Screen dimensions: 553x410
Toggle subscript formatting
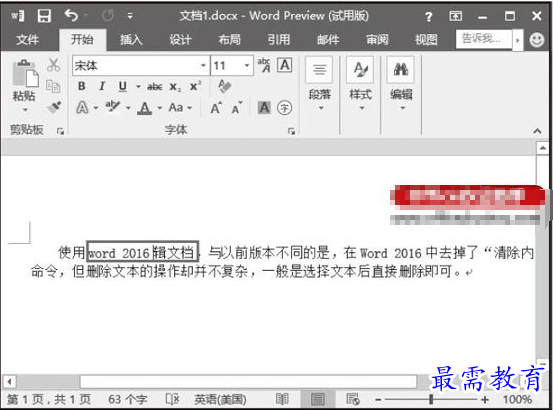pyautogui.click(x=175, y=87)
